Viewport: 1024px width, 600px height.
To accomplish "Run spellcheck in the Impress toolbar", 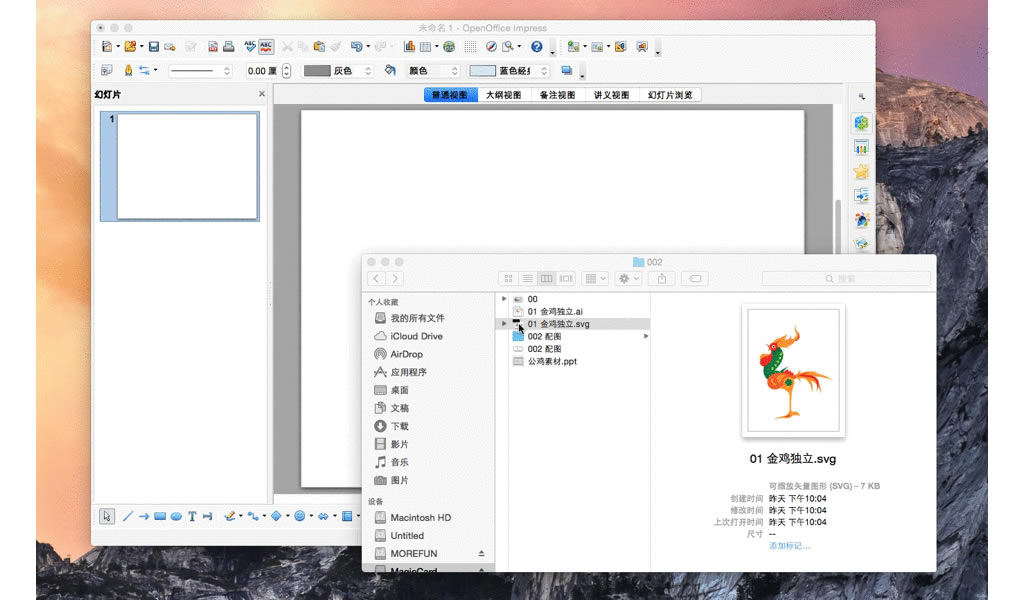I will click(x=246, y=46).
